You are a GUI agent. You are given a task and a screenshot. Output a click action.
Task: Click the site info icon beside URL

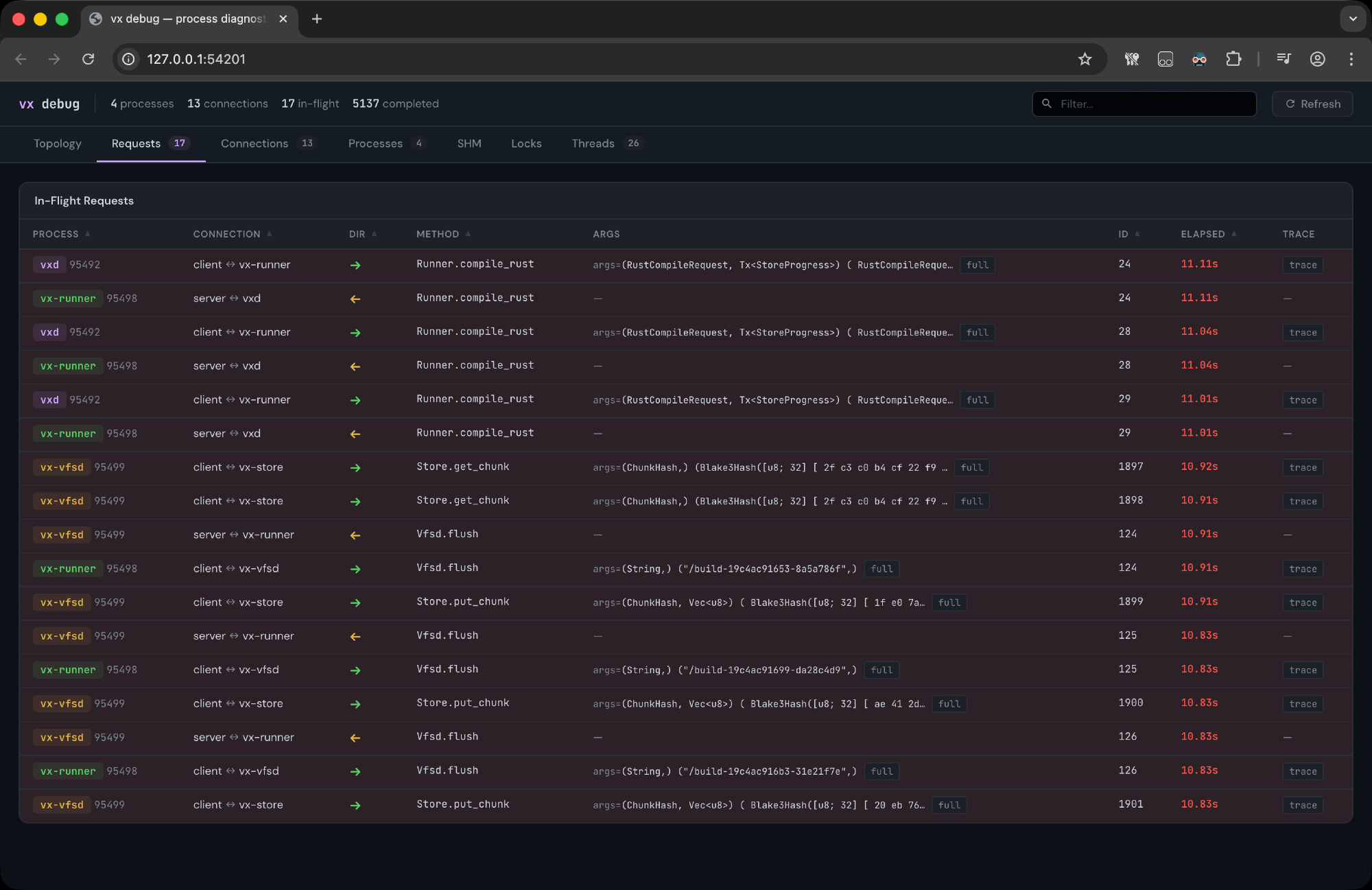[128, 59]
